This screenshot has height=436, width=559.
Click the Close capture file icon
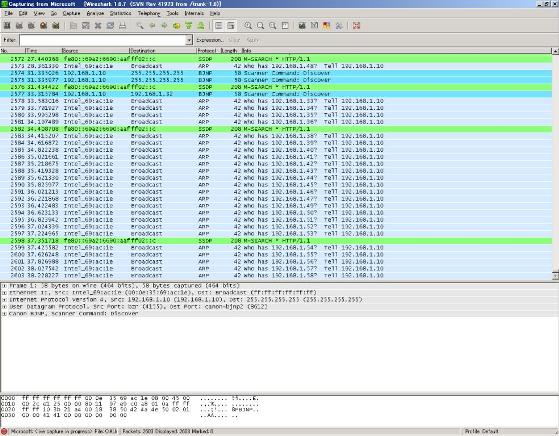point(98,26)
